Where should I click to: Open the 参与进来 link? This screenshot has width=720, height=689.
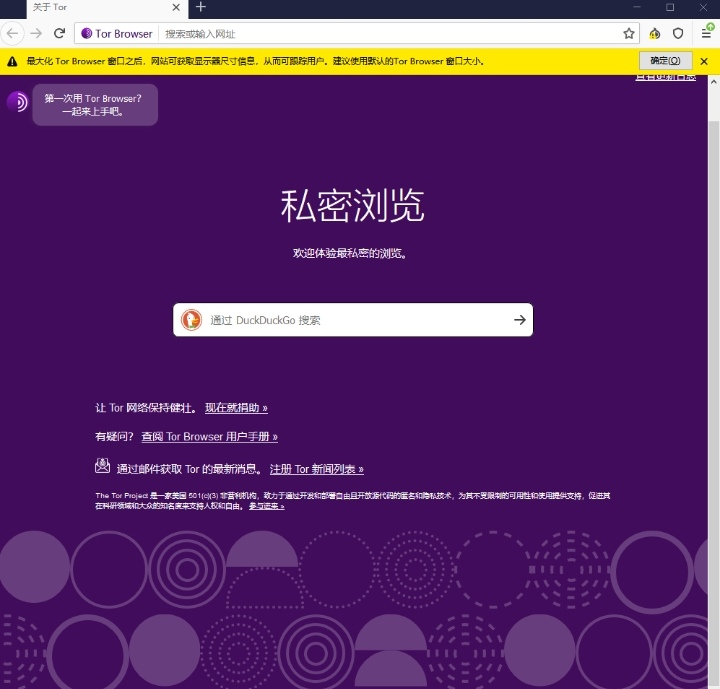click(x=267, y=506)
